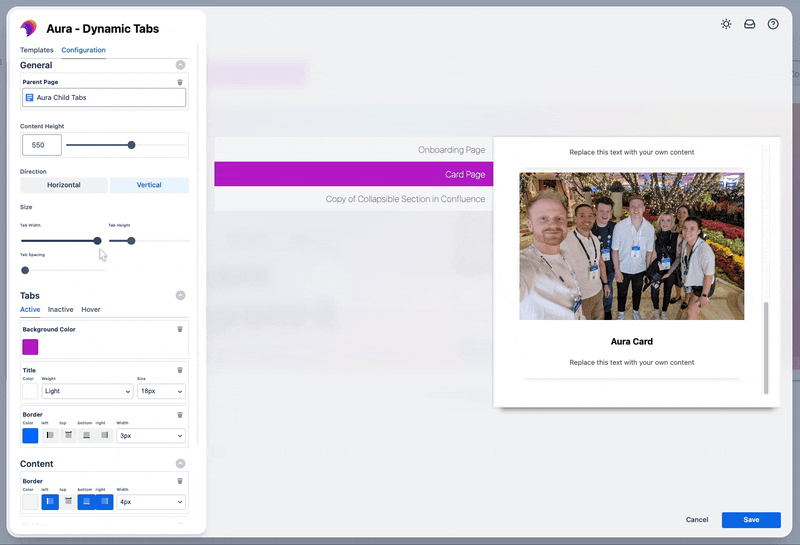This screenshot has width=800, height=545.
Task: Open the Title Weight dropdown
Action: [87, 391]
